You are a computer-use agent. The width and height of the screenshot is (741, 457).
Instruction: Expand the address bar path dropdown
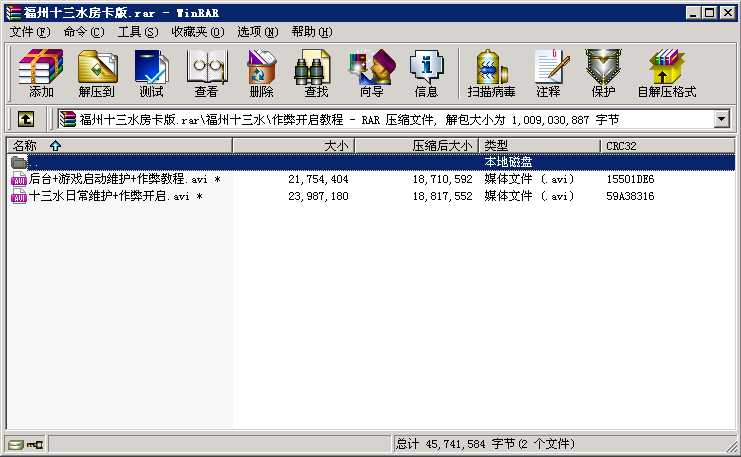click(x=721, y=119)
